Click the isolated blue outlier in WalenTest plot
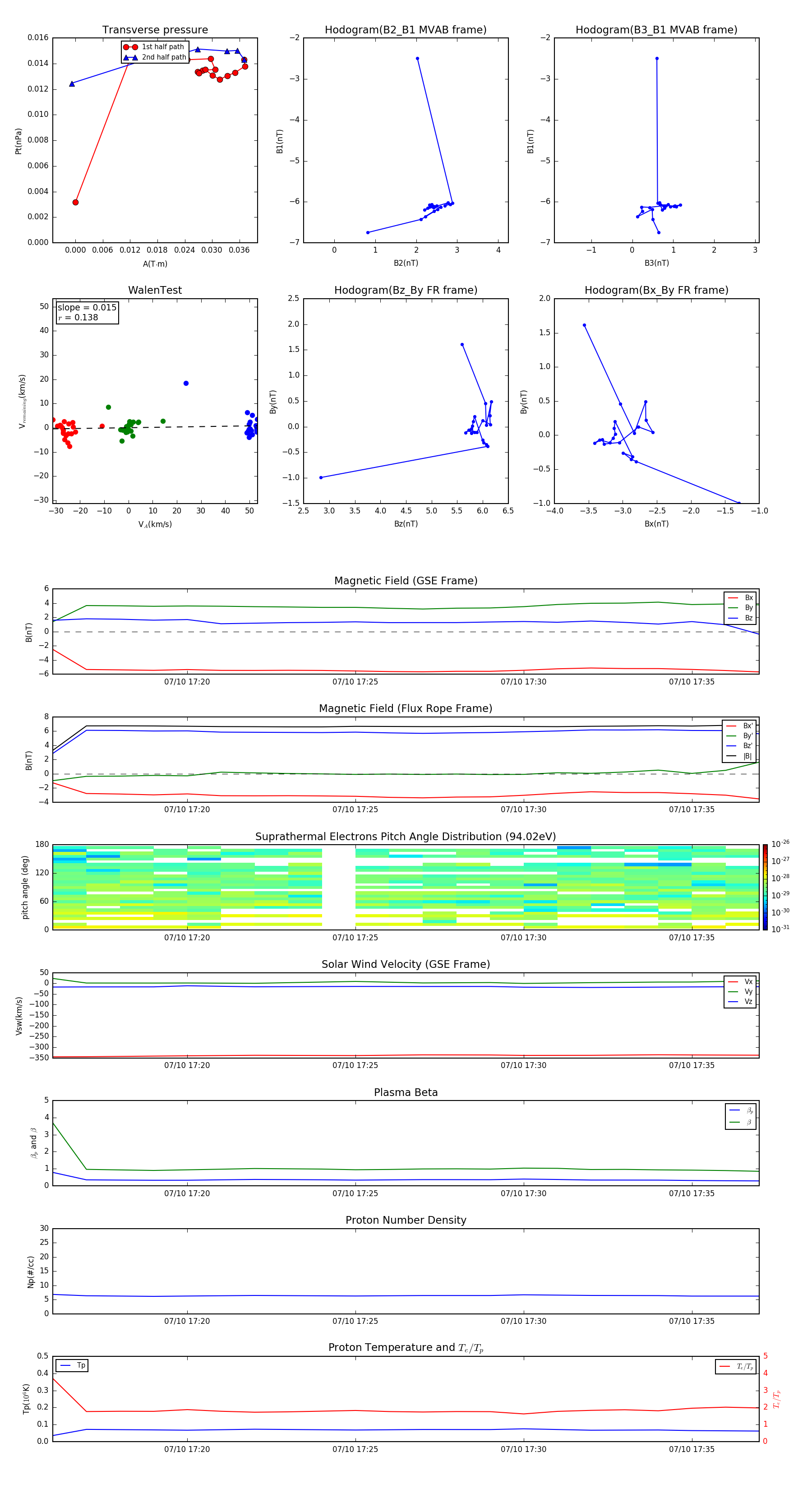The width and height of the screenshot is (812, 1489). pyautogui.click(x=185, y=383)
